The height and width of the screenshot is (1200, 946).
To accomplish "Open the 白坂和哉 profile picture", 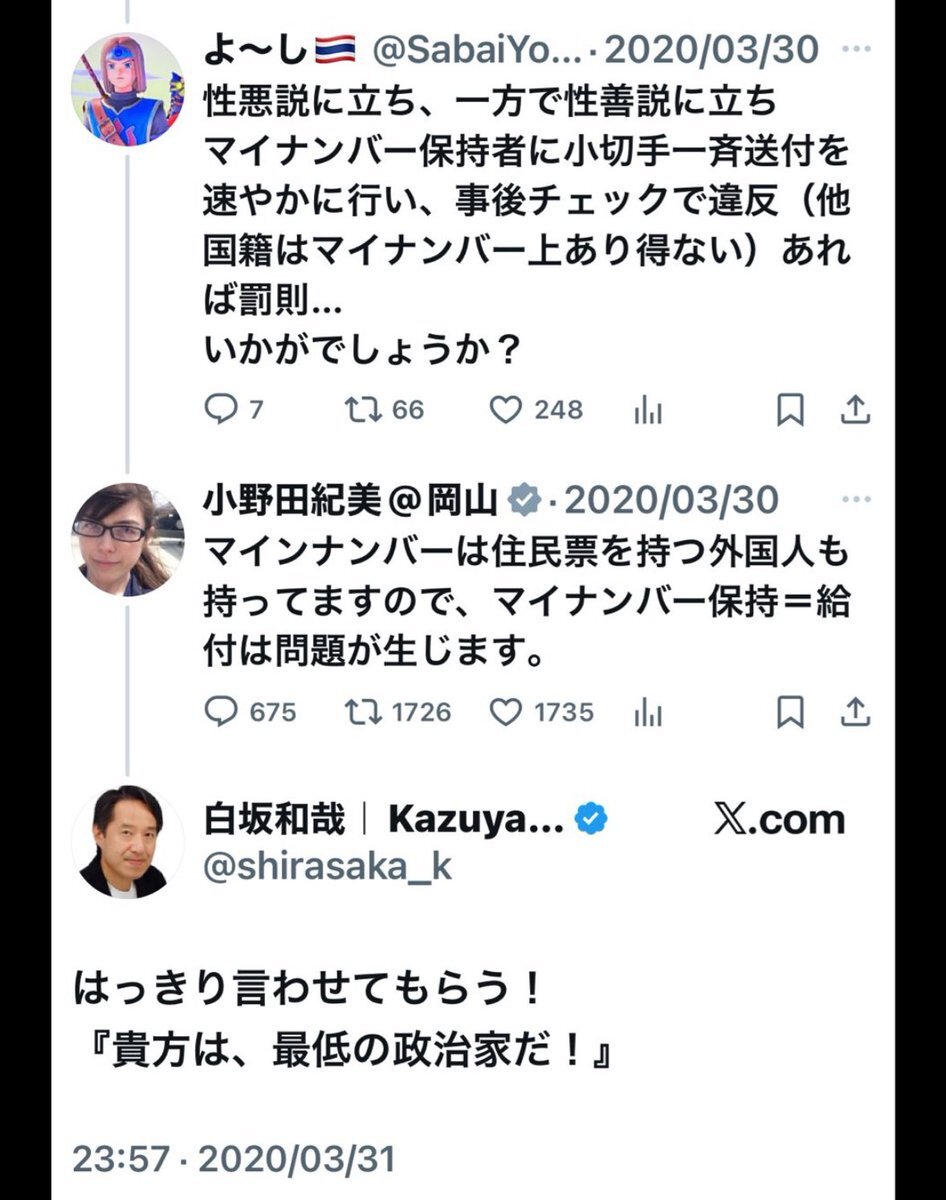I will click(x=127, y=842).
